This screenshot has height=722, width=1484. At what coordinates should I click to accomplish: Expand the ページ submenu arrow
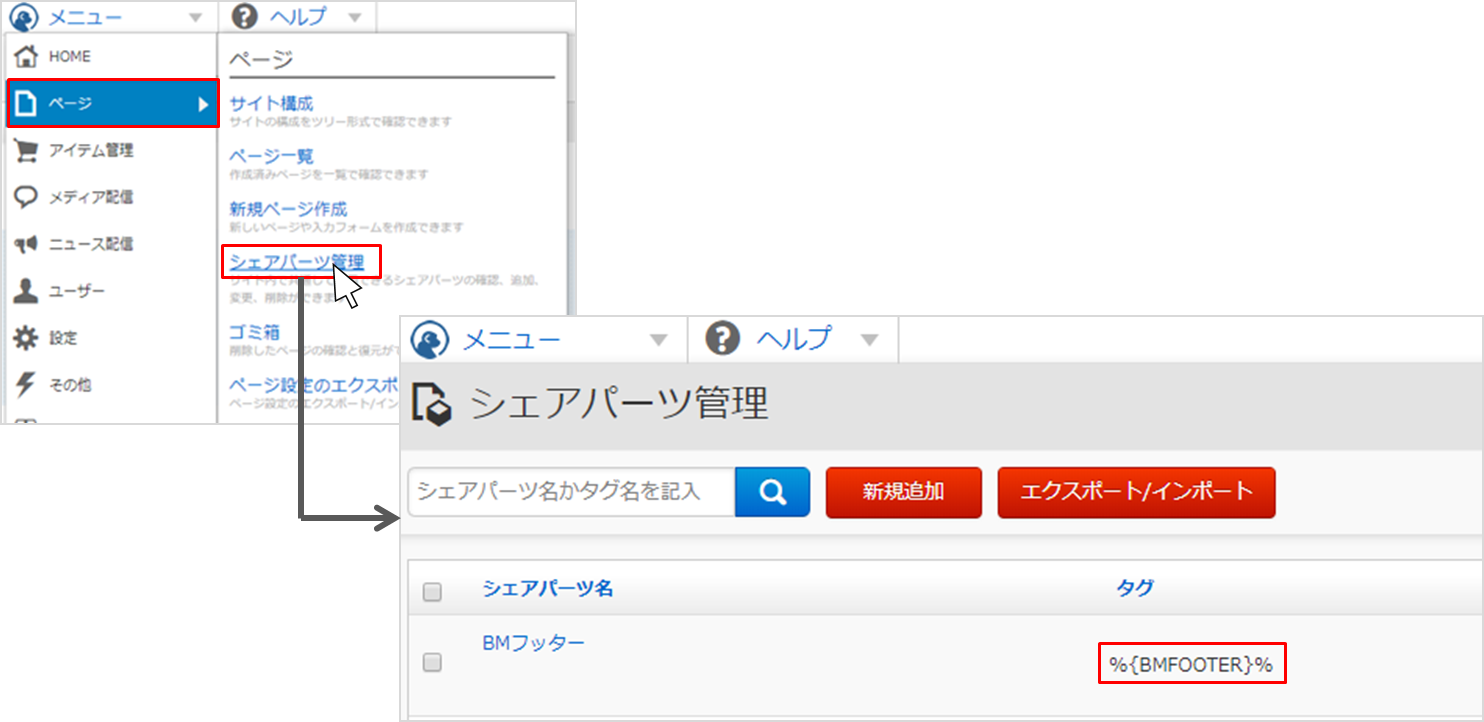[x=203, y=104]
